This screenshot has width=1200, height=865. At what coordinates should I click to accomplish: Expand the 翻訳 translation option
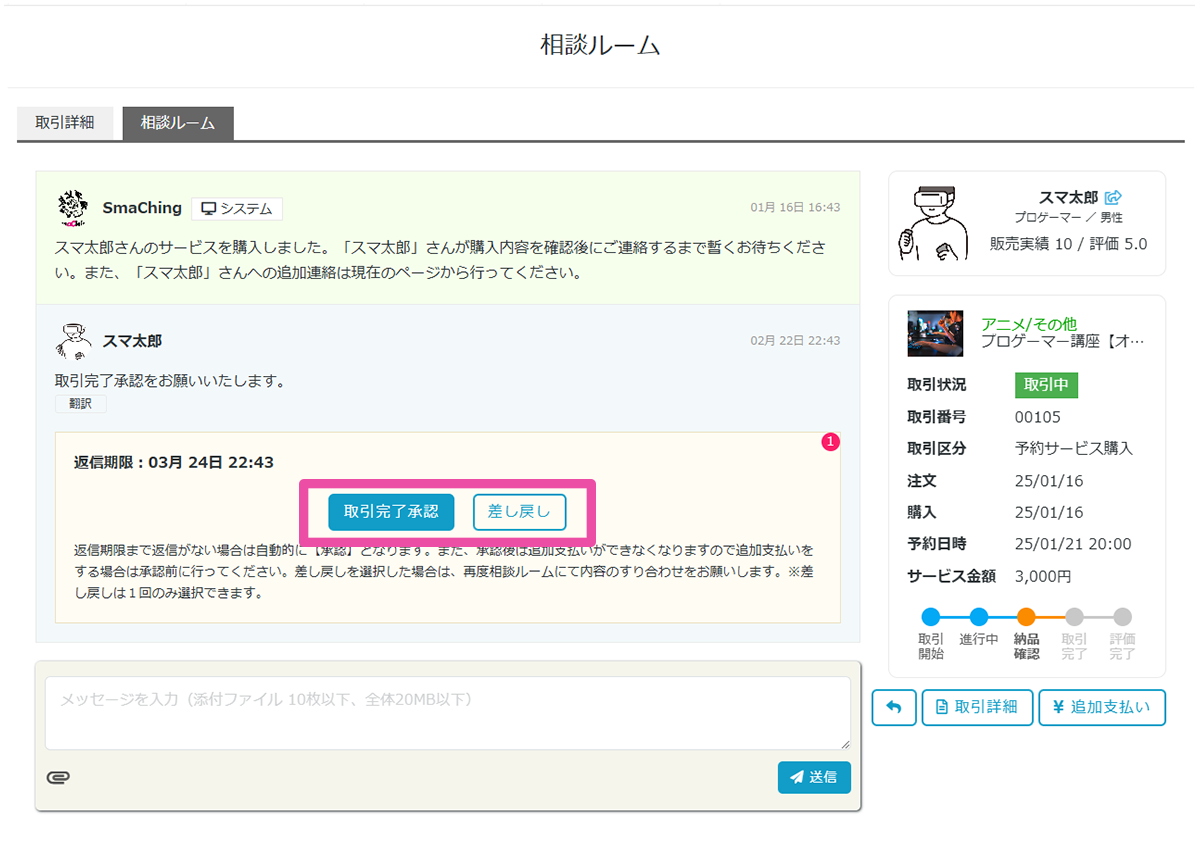pos(80,403)
